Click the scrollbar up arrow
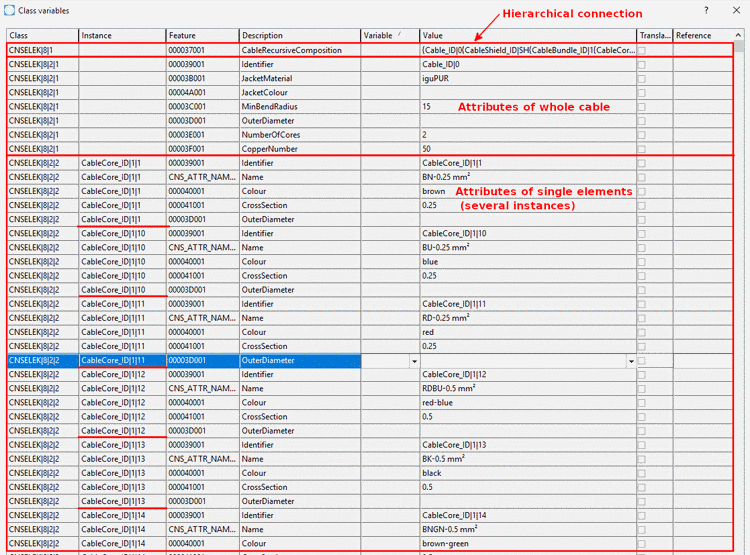 739,35
